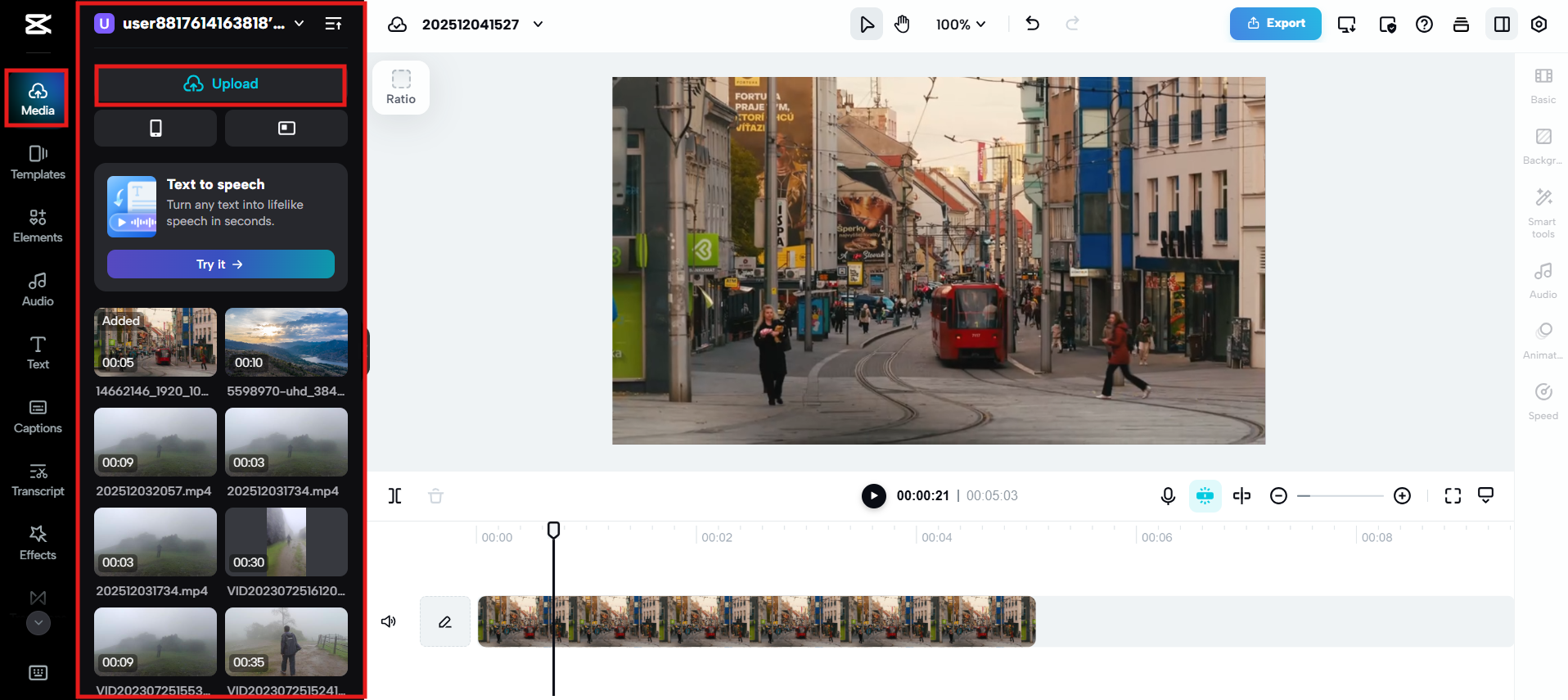Open the help question mark icon
The image size is (1568, 700).
click(1424, 25)
